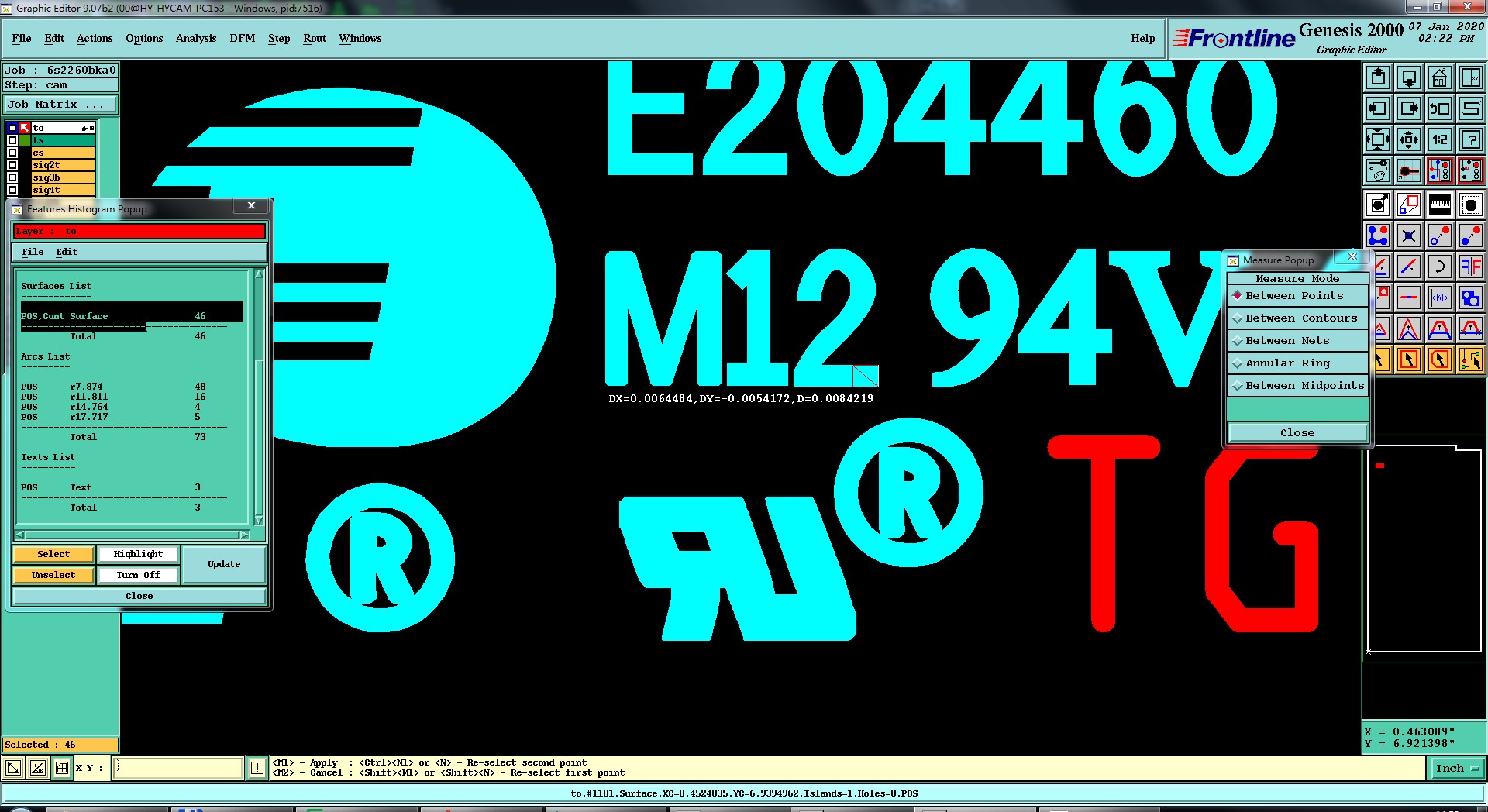Viewport: 1488px width, 812px height.
Task: Open the Help menu
Action: 1142,38
